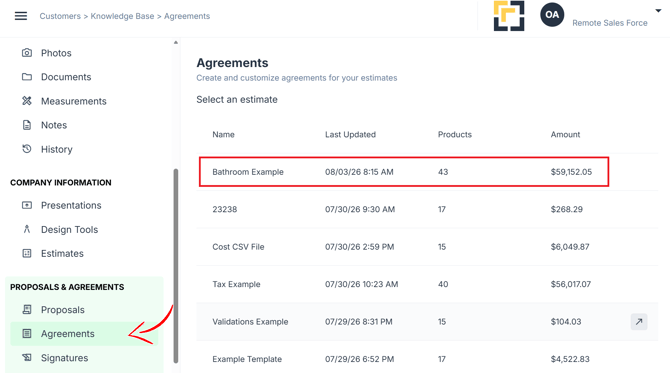The height and width of the screenshot is (373, 670).
Task: Click the Agreements list icon
Action: tap(27, 334)
